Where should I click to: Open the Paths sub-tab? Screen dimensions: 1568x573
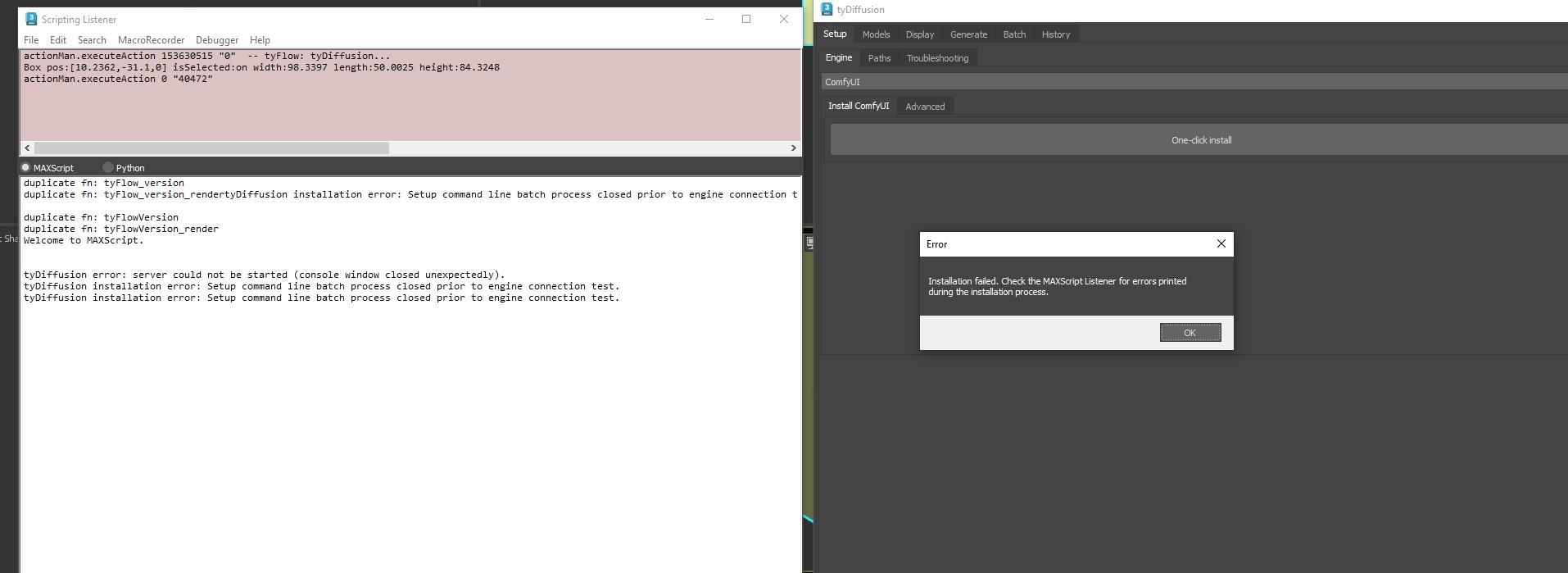click(x=879, y=58)
